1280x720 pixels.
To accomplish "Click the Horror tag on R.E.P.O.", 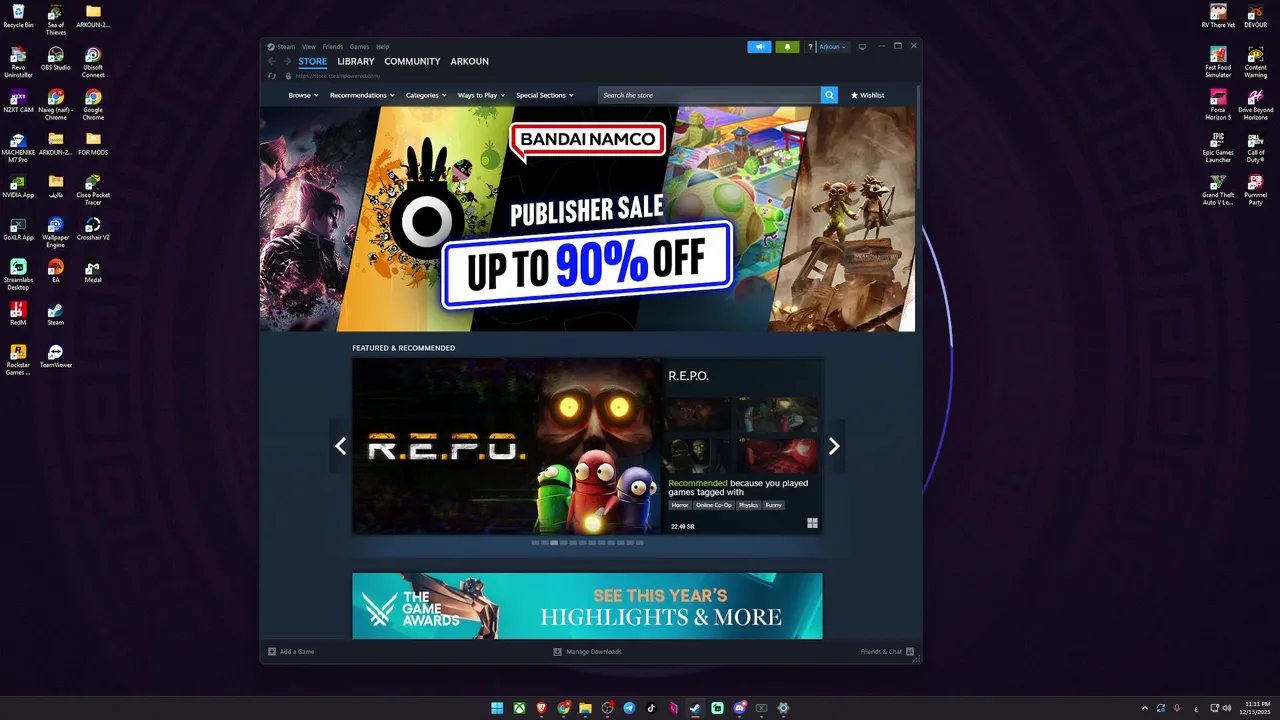I will (680, 505).
